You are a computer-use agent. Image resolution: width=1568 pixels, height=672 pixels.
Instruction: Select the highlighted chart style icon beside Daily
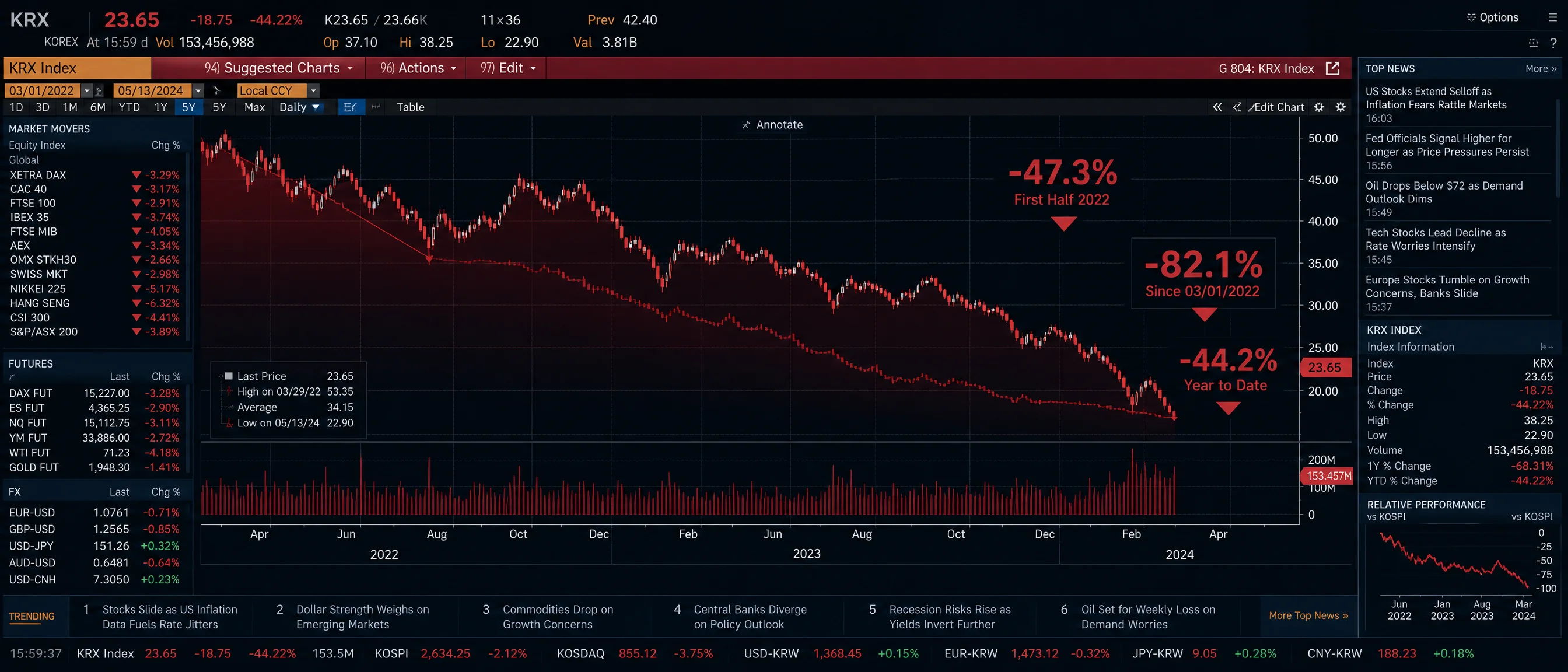coord(351,107)
